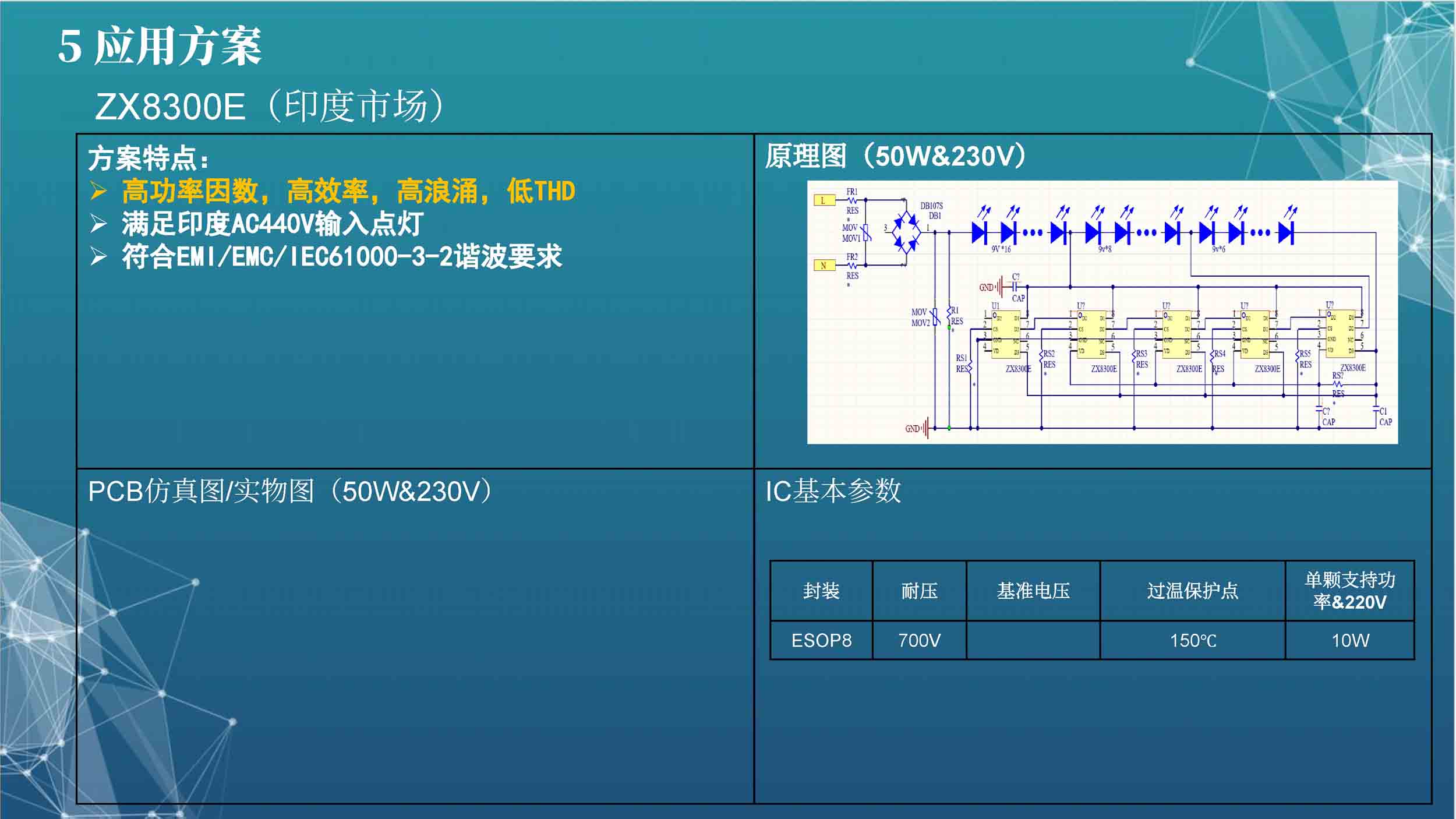Click the first LED in the 9V*16 string

[979, 233]
